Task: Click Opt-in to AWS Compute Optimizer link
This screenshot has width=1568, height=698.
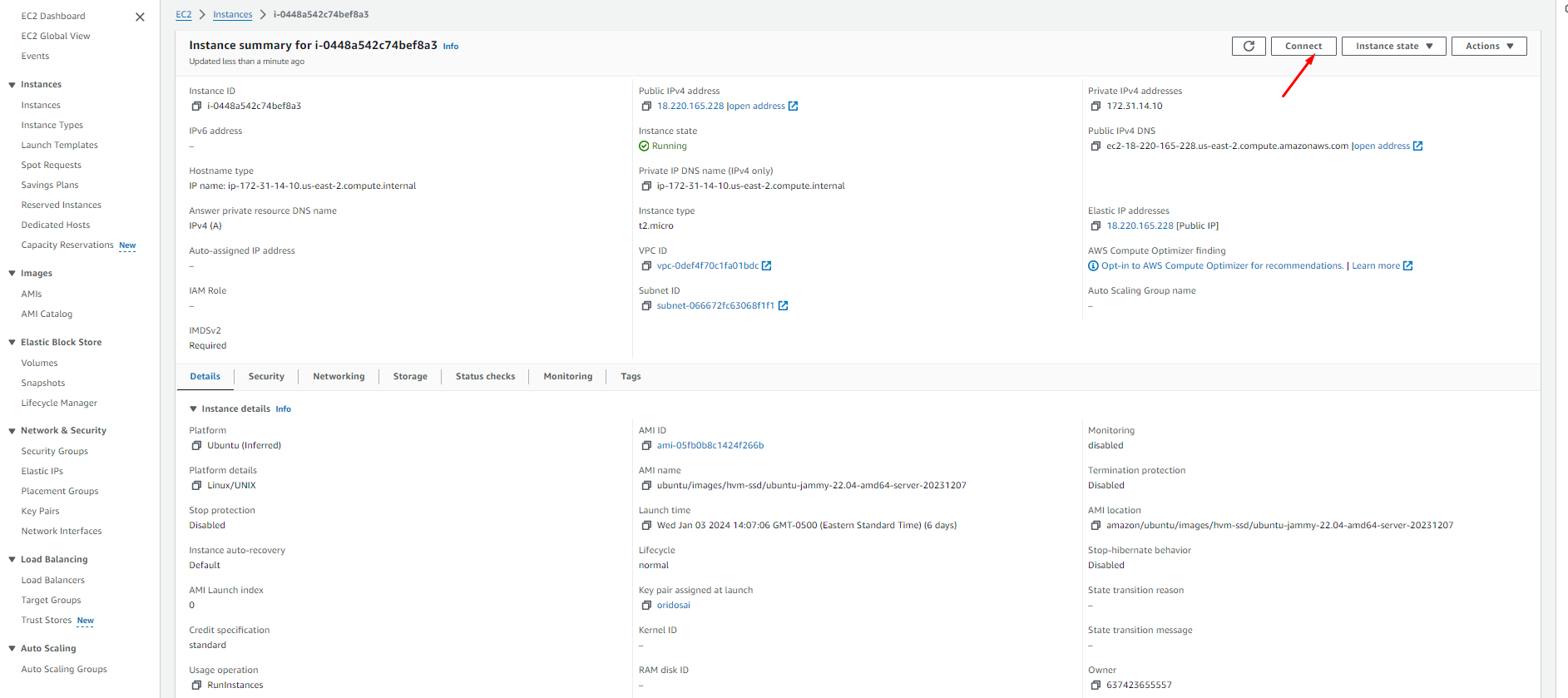Action: (x=1222, y=266)
